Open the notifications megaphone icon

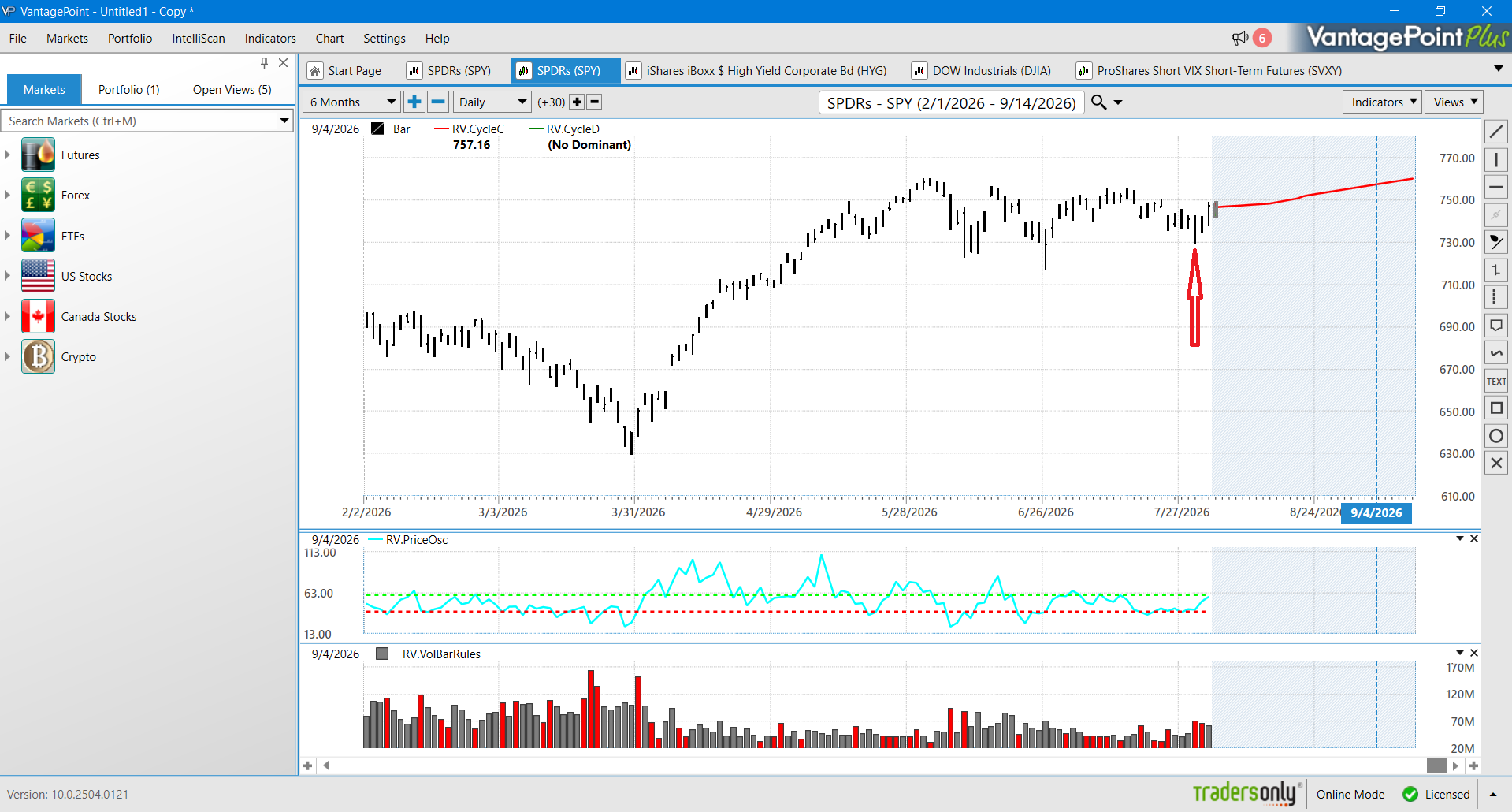1240,38
